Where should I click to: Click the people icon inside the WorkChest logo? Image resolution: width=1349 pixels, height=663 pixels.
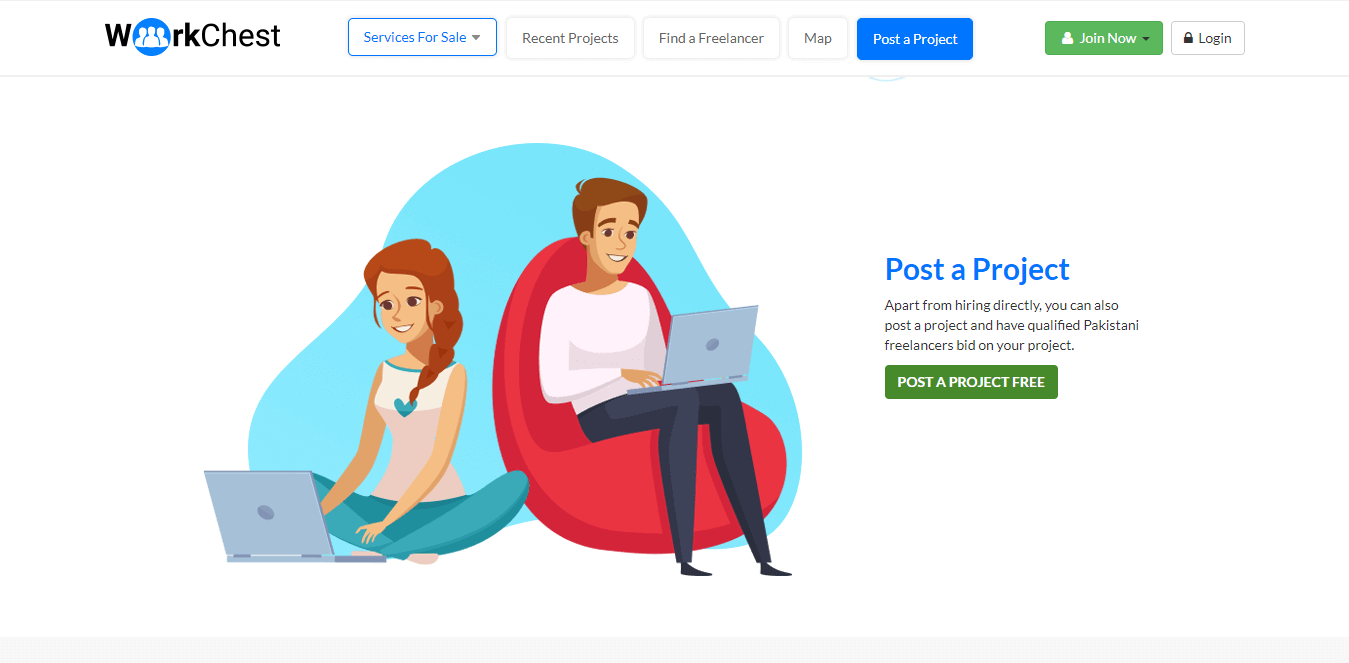[150, 37]
